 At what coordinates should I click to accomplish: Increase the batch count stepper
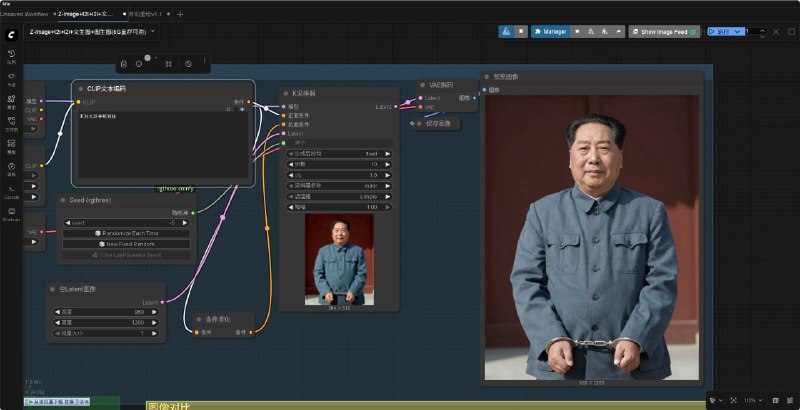(762, 30)
